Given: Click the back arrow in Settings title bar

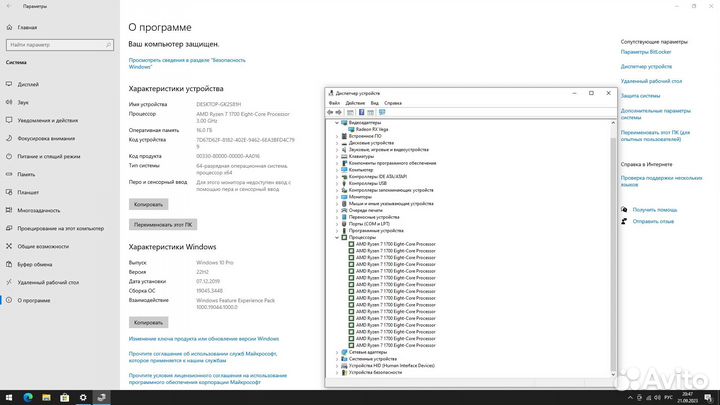Looking at the screenshot, I should click(9, 6).
